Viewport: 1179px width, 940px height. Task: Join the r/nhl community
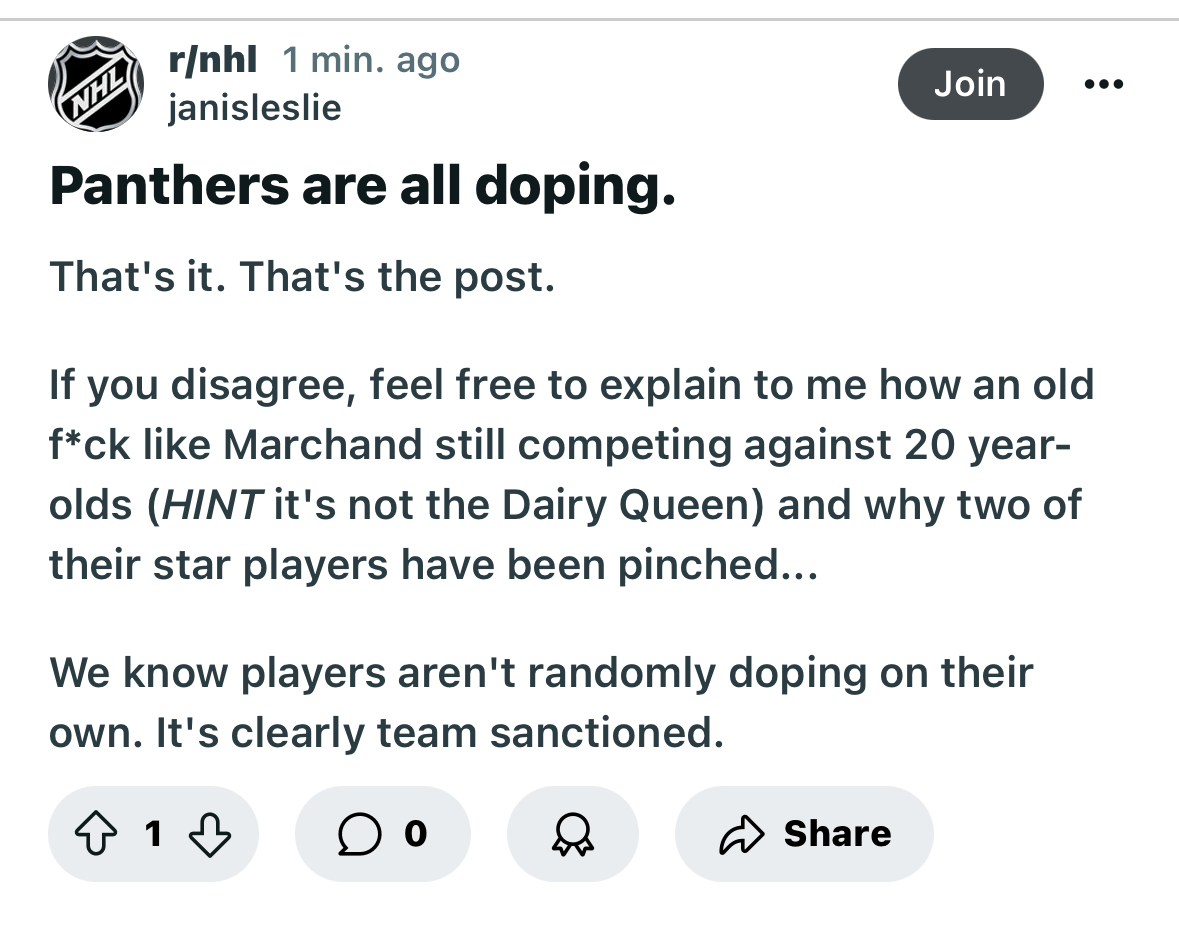tap(971, 83)
